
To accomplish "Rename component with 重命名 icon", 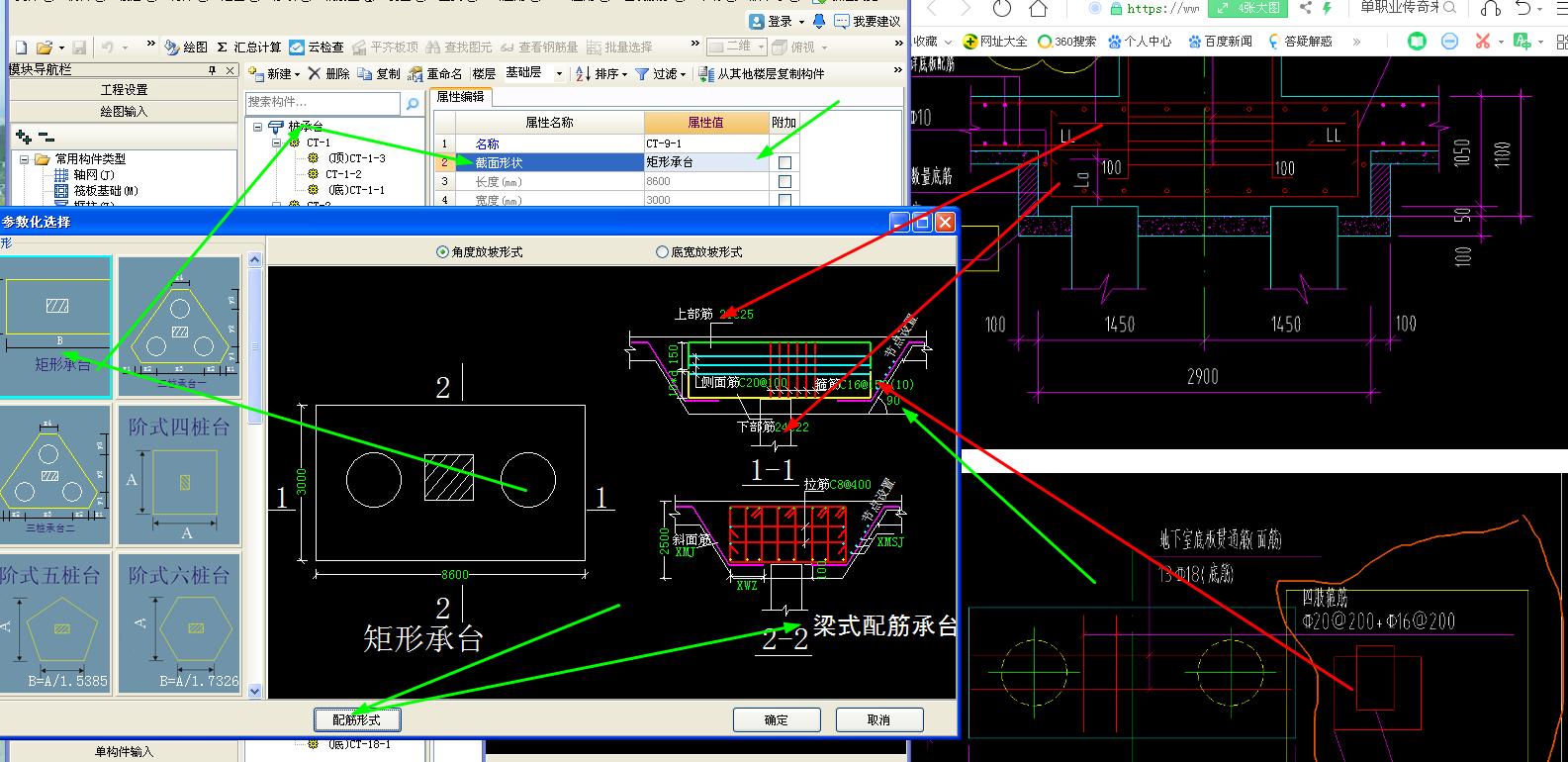I will [435, 73].
